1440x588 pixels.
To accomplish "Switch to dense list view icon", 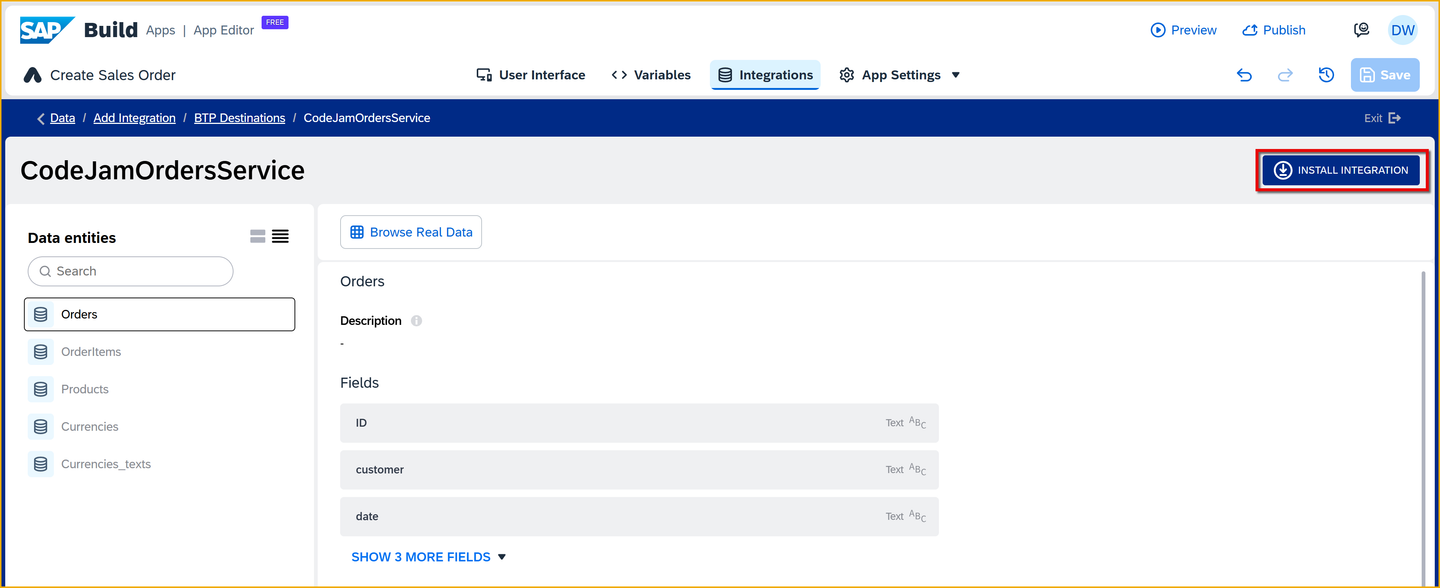I will (280, 237).
